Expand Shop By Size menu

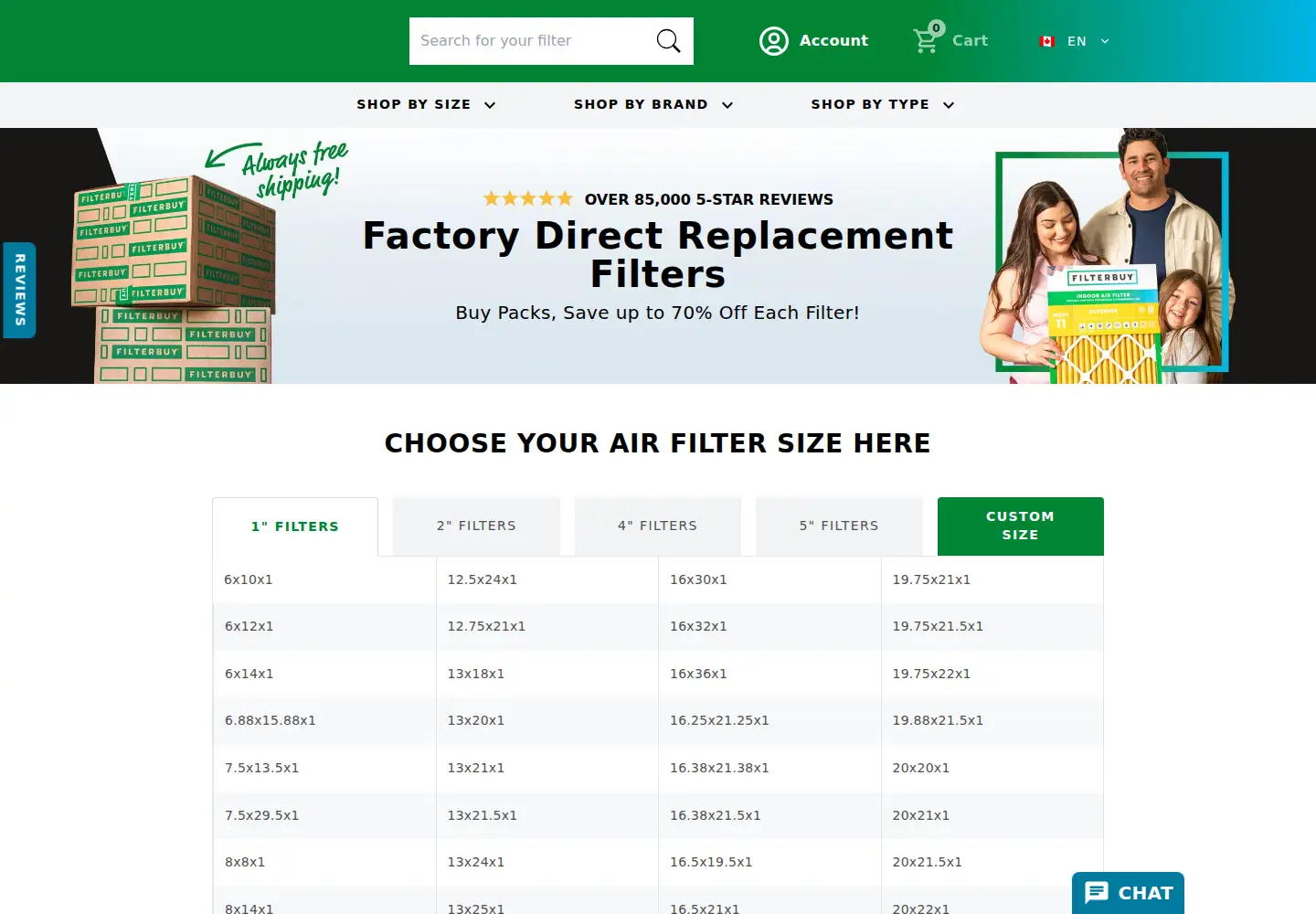426,104
